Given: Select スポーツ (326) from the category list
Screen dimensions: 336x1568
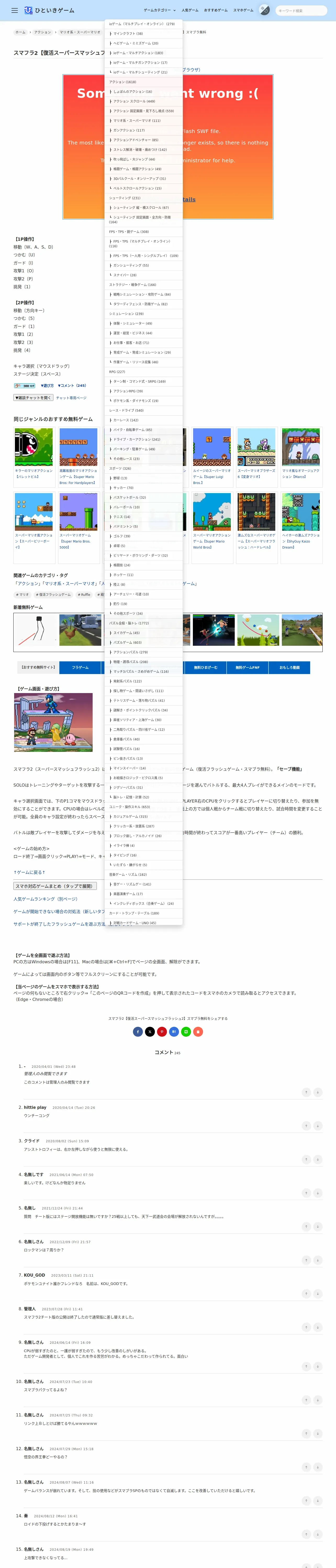Looking at the screenshot, I should tap(143, 469).
